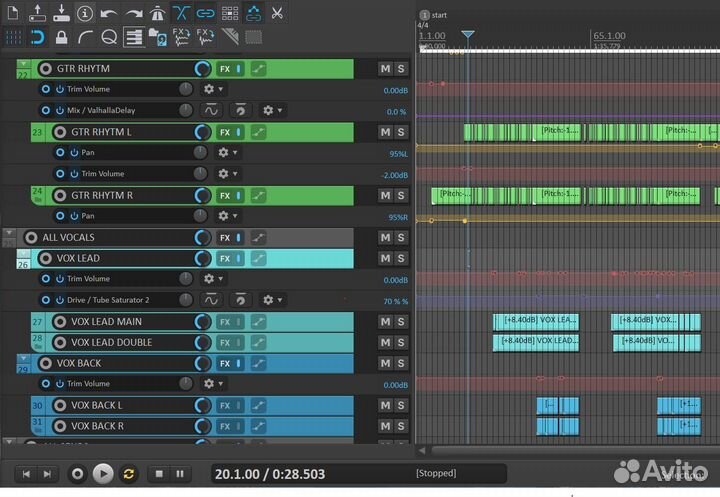This screenshot has height=497, width=720.
Task: Click the scissors split icon
Action: [277, 13]
